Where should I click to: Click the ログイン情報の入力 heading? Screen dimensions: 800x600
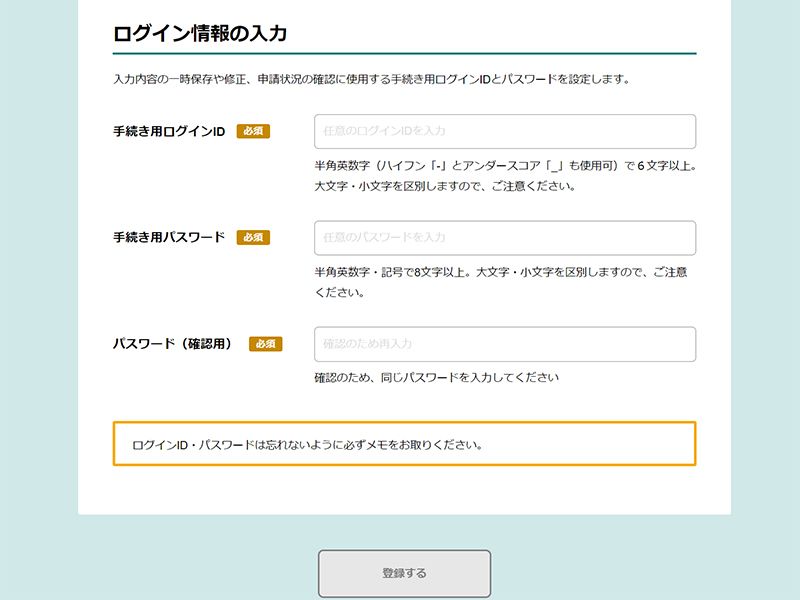click(198, 33)
